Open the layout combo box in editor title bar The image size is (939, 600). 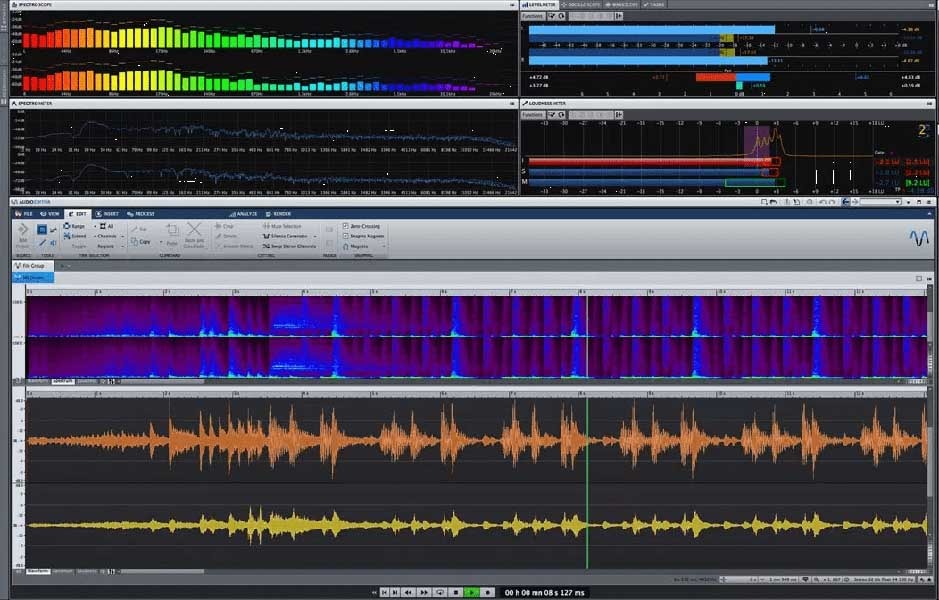pos(880,202)
